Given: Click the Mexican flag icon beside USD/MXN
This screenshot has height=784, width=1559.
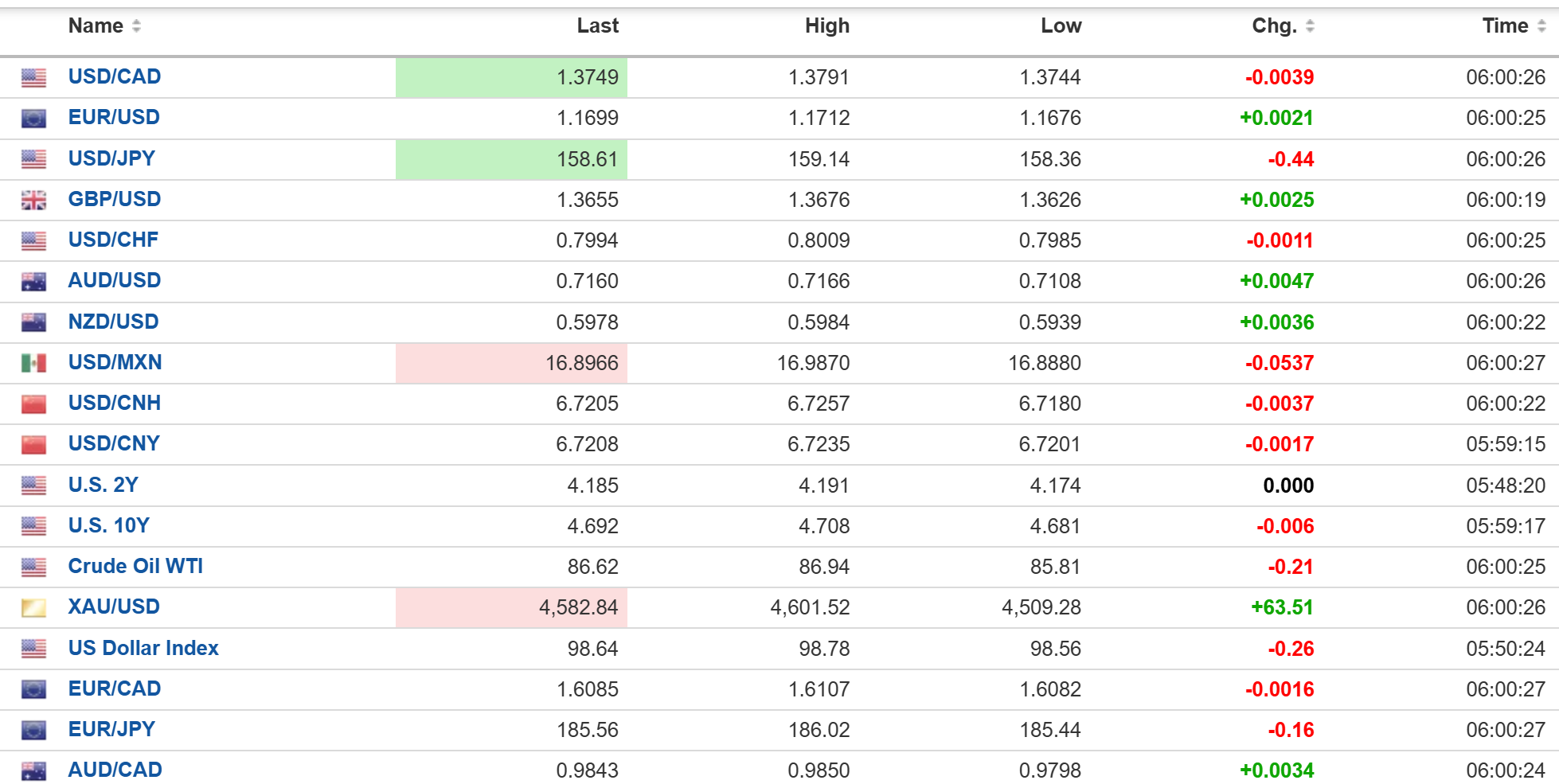Looking at the screenshot, I should (x=33, y=363).
